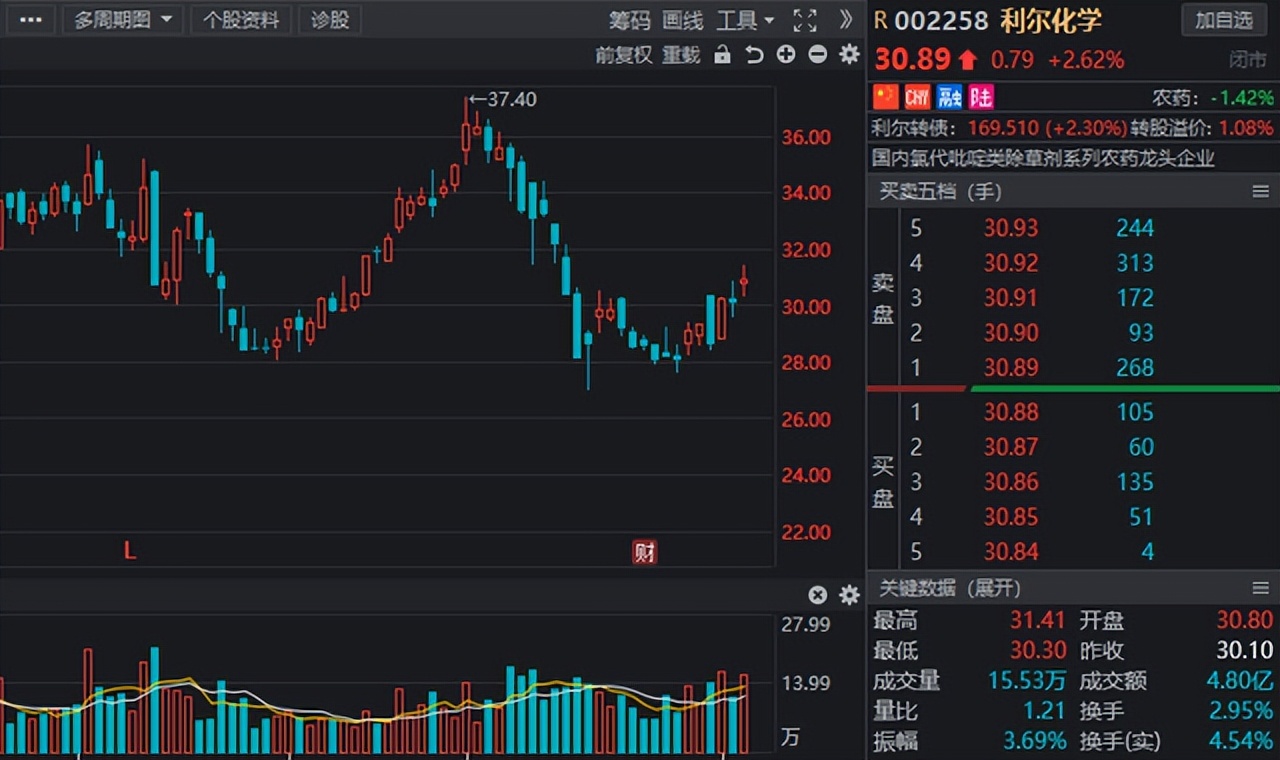This screenshot has height=760, width=1280.
Task: Click the 陆 stock-connect badge
Action: 980,96
